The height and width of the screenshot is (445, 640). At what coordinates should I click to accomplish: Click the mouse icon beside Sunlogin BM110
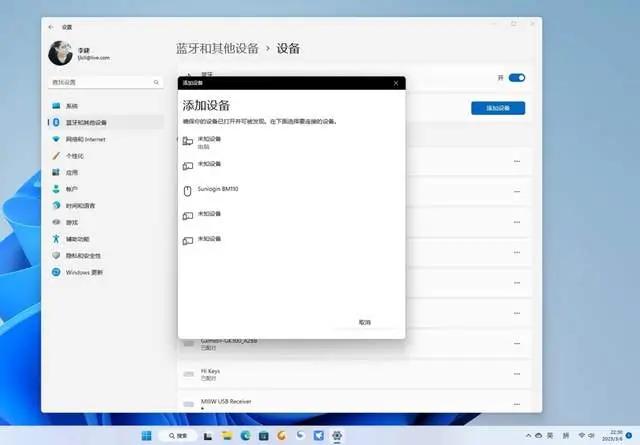(x=187, y=191)
